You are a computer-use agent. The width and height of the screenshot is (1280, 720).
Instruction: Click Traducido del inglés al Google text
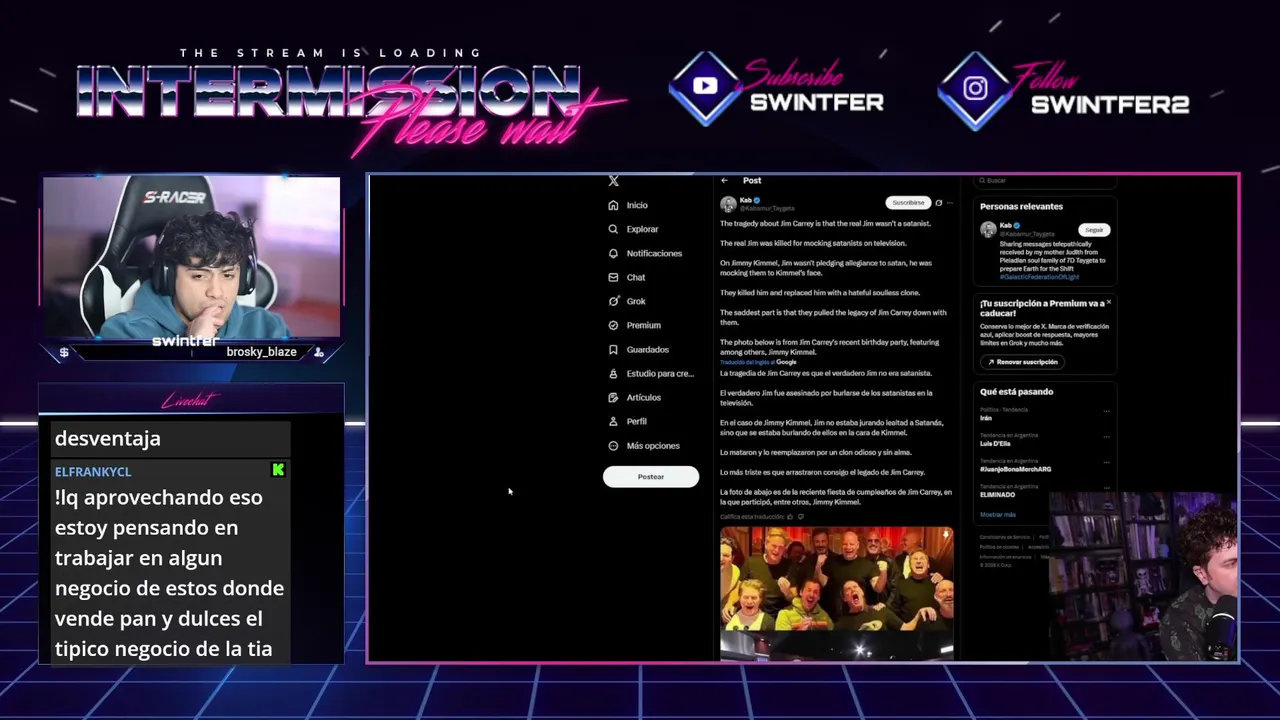pyautogui.click(x=758, y=362)
